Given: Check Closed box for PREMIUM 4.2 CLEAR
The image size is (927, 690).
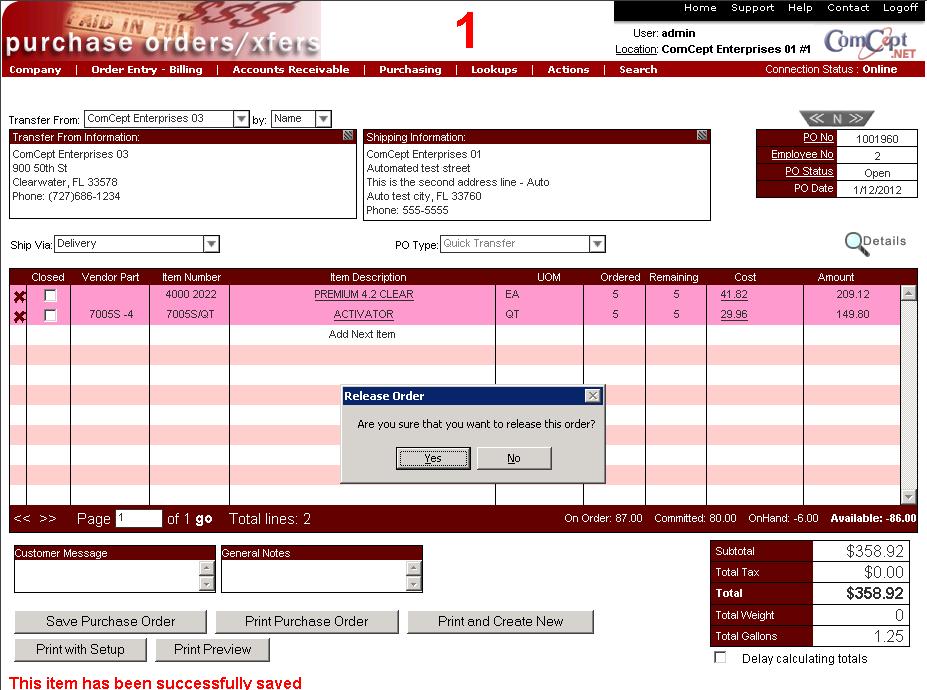Looking at the screenshot, I should pyautogui.click(x=50, y=296).
